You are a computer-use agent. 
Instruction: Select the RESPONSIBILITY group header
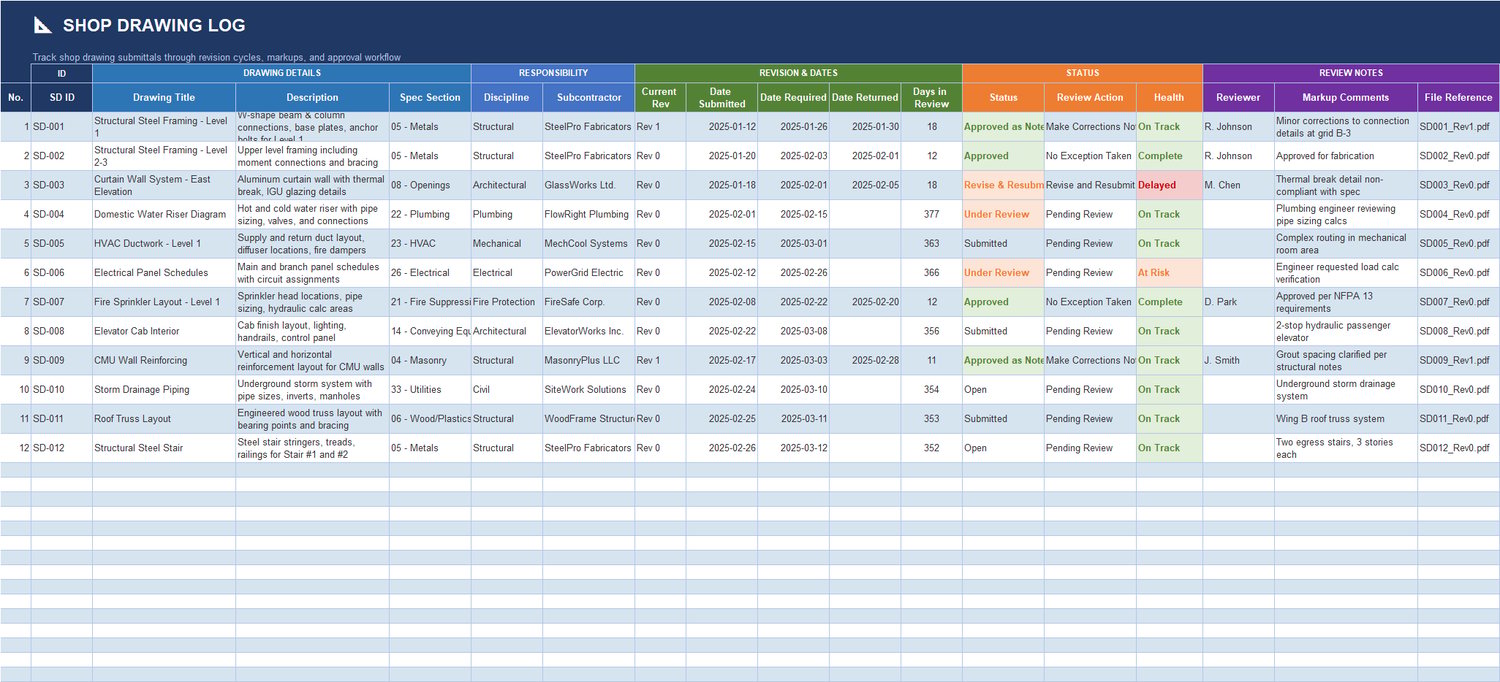(x=552, y=73)
